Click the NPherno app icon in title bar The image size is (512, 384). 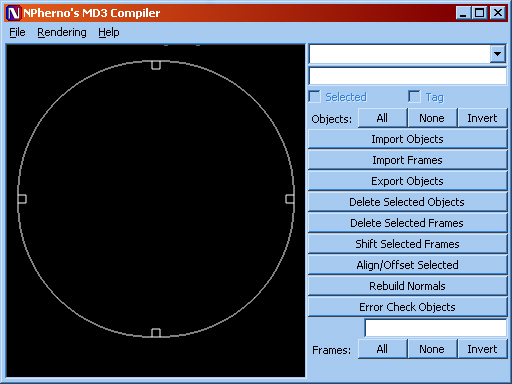click(x=14, y=13)
